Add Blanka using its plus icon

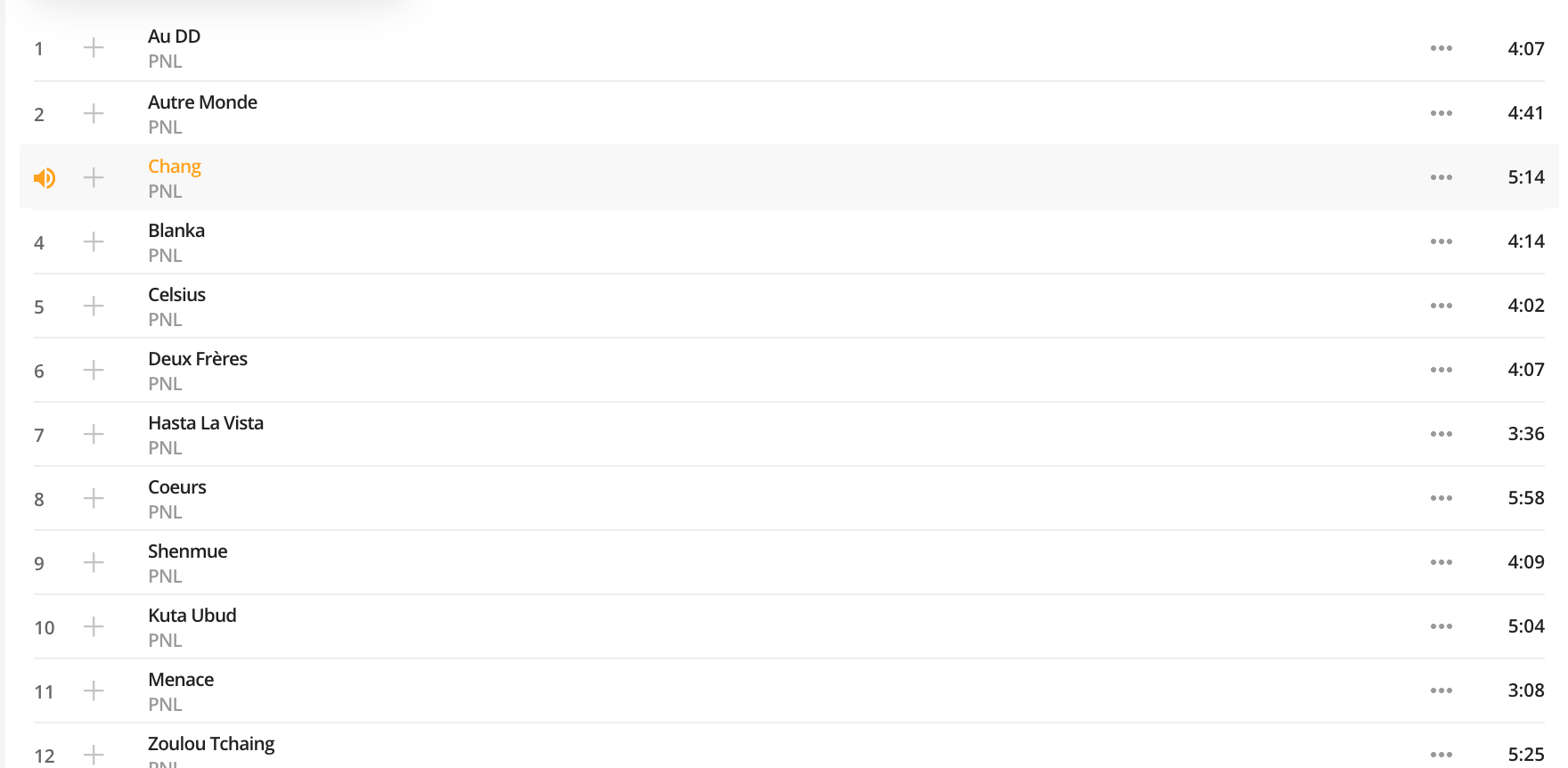pyautogui.click(x=94, y=241)
